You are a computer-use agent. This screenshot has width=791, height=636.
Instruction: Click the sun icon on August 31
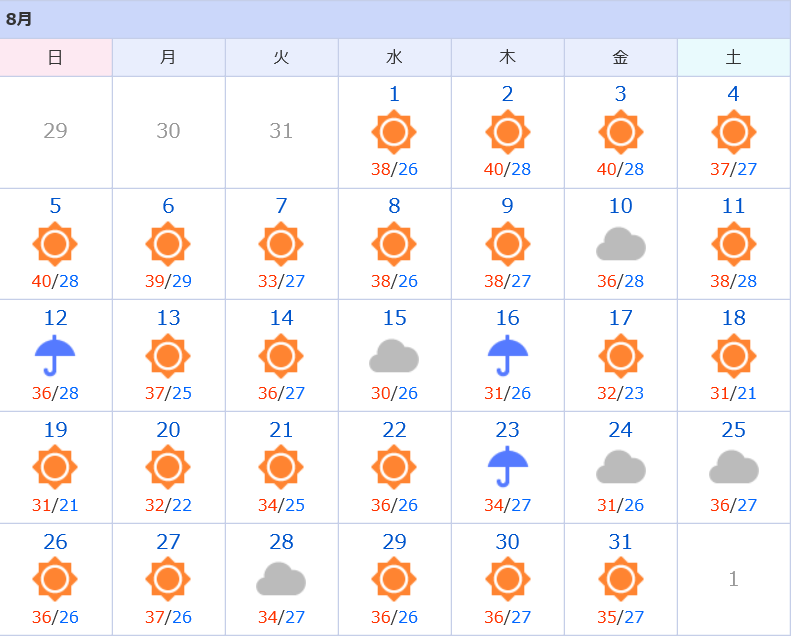620,579
